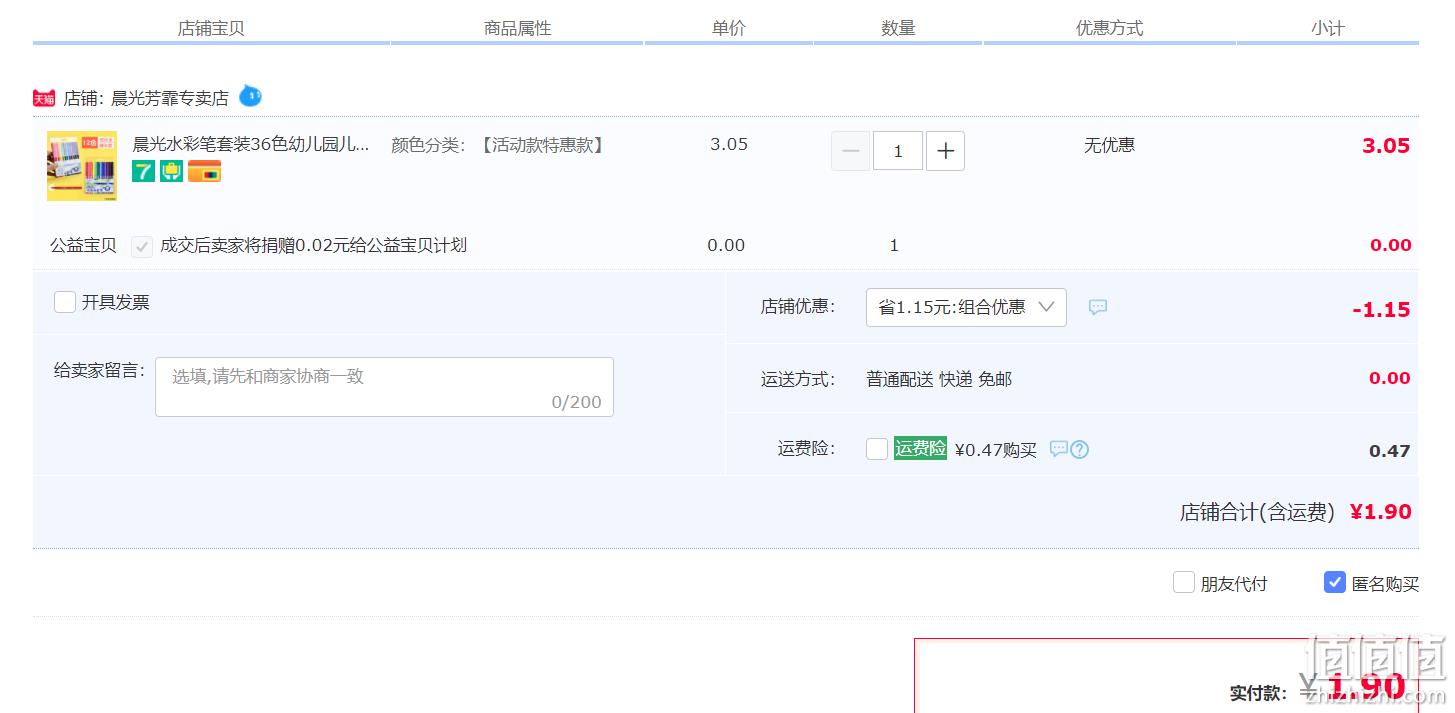Click the 数量 column header
This screenshot has height=713, width=1455.
pos(899,28)
